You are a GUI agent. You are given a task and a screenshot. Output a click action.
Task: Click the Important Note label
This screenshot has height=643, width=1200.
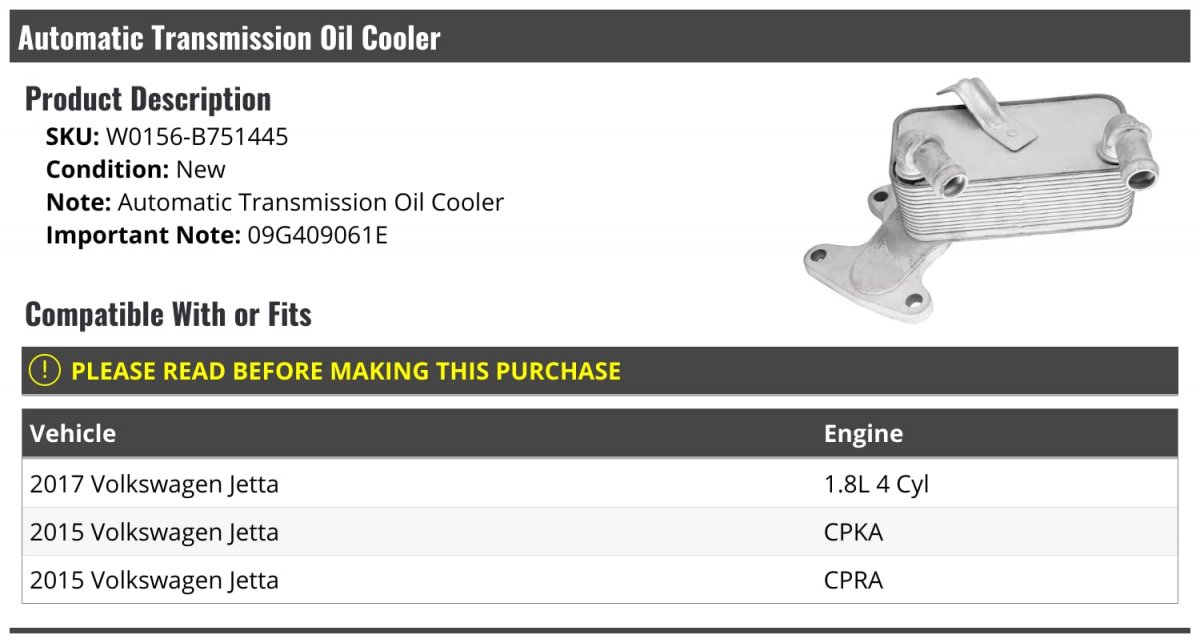[143, 235]
